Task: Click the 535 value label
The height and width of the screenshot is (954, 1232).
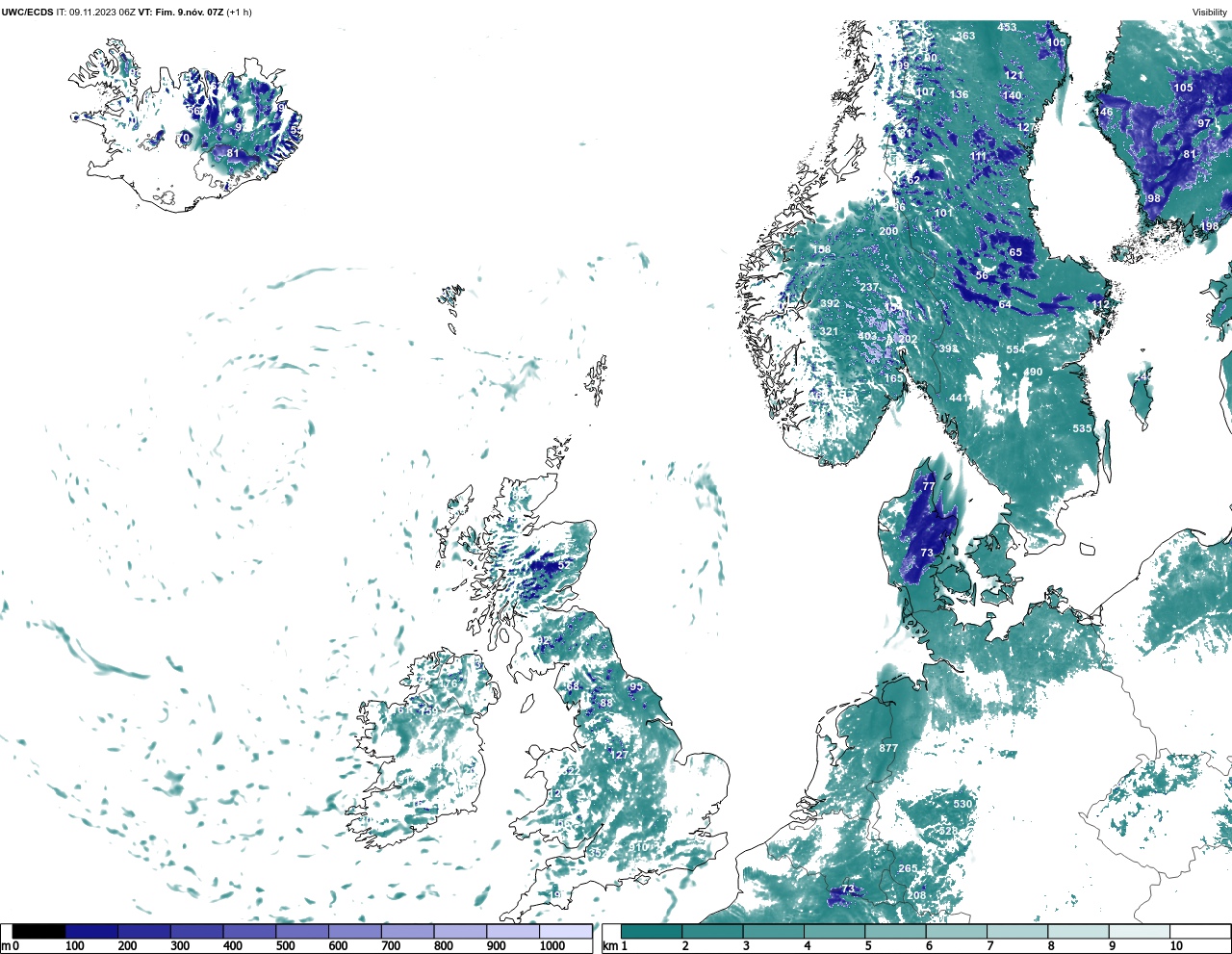Action: point(1082,428)
